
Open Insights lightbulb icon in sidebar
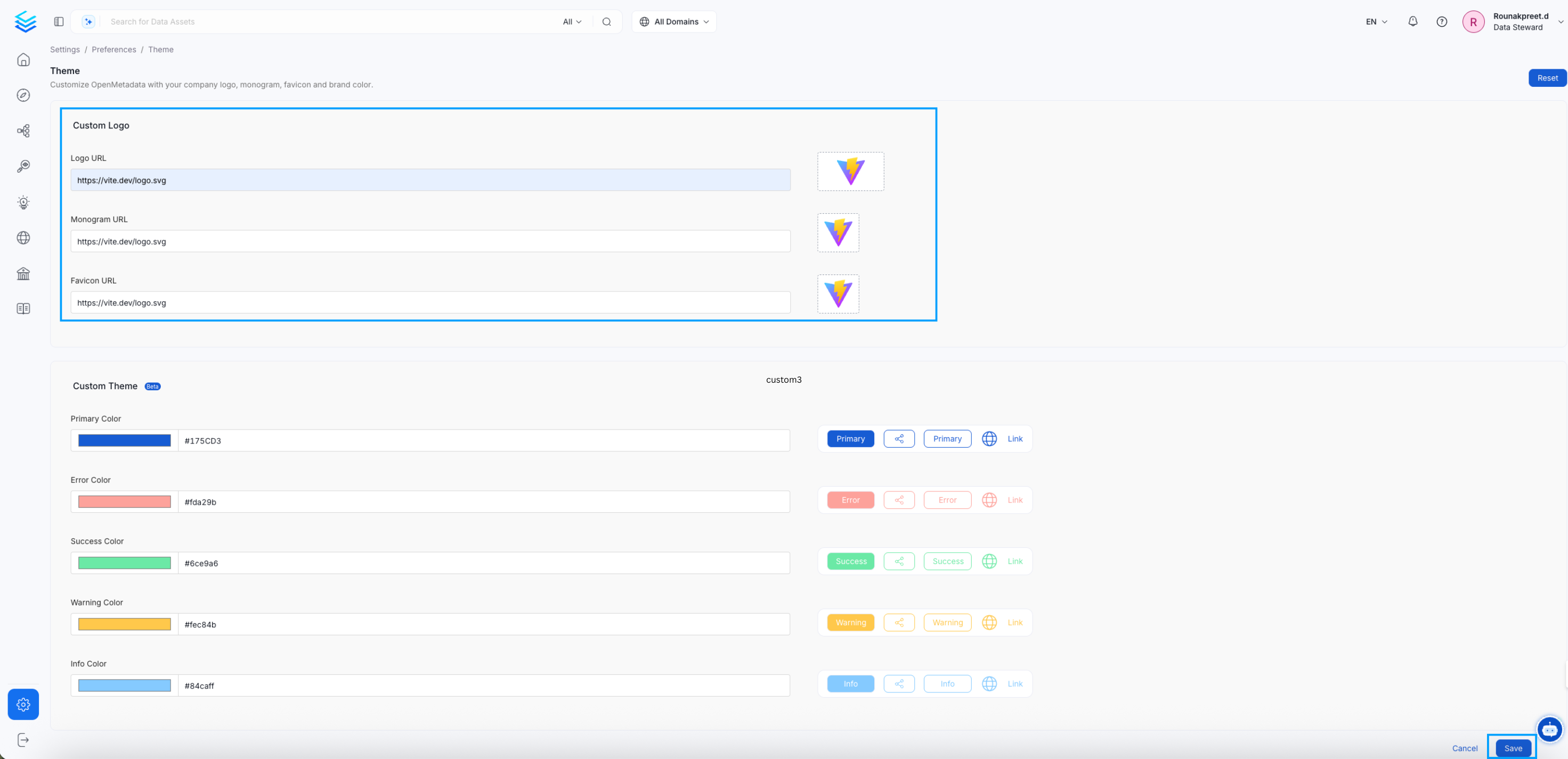click(x=23, y=202)
